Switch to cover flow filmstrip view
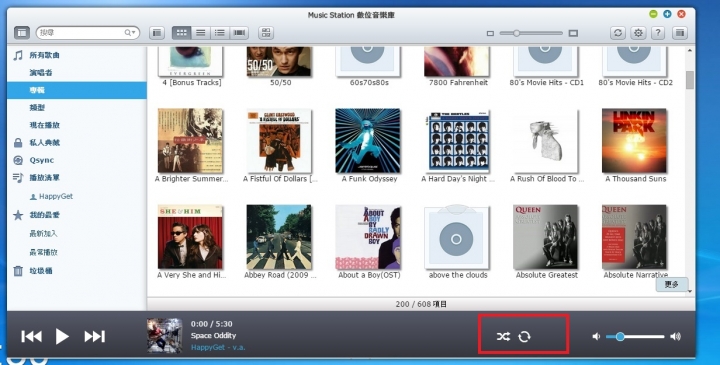The height and width of the screenshot is (365, 720). pos(239,33)
